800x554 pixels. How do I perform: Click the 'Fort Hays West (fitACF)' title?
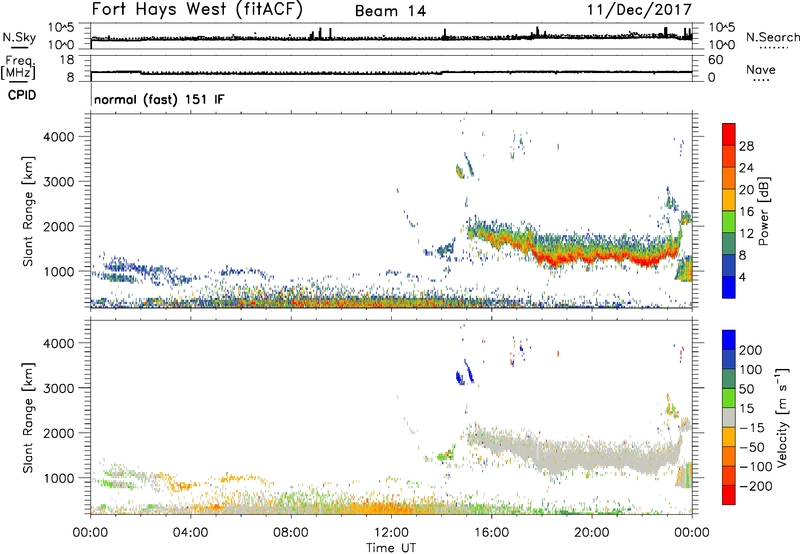tap(197, 9)
